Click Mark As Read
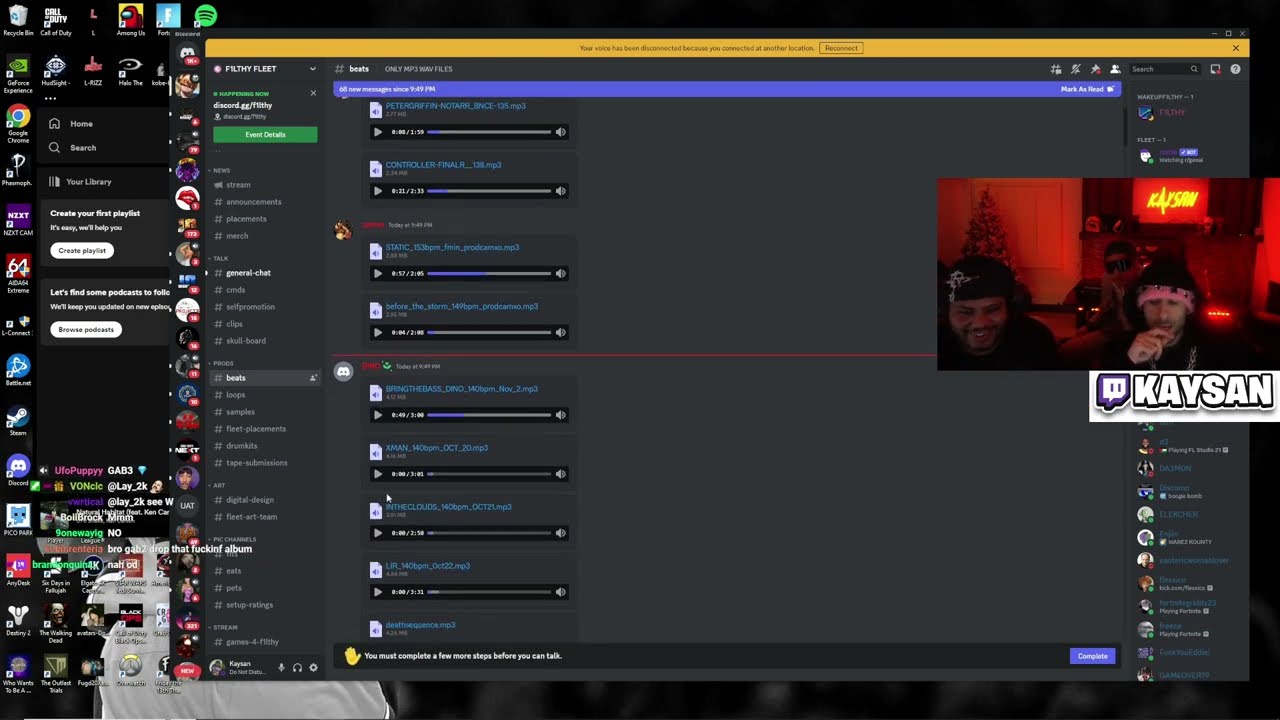1280x720 pixels. [1087, 89]
